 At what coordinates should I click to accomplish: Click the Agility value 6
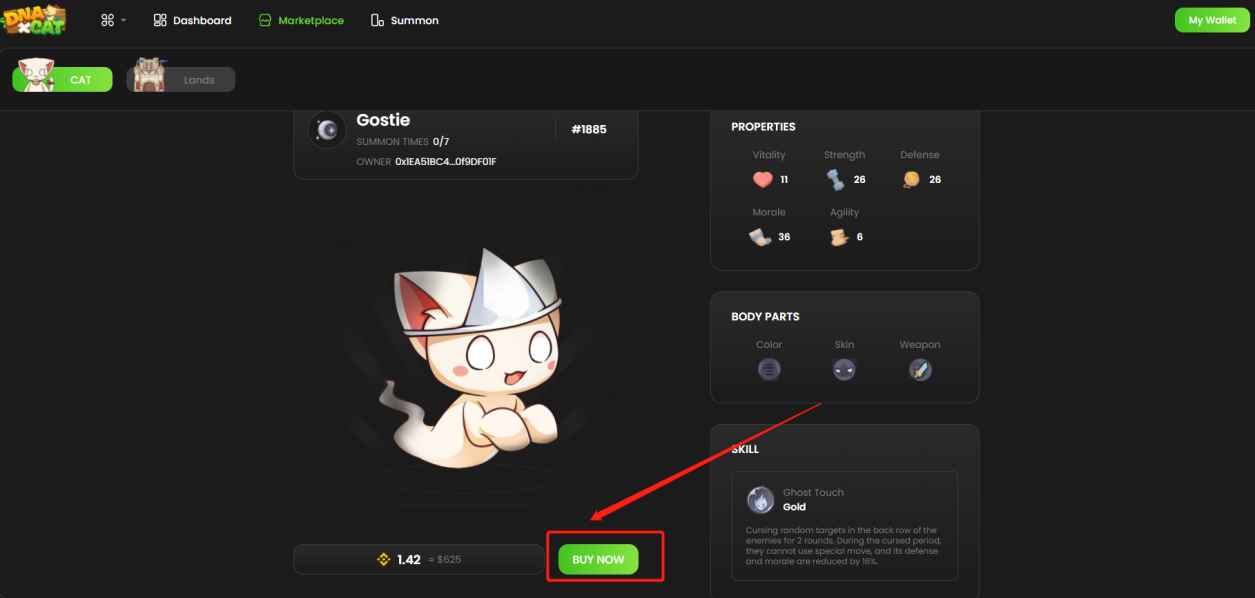pos(859,237)
